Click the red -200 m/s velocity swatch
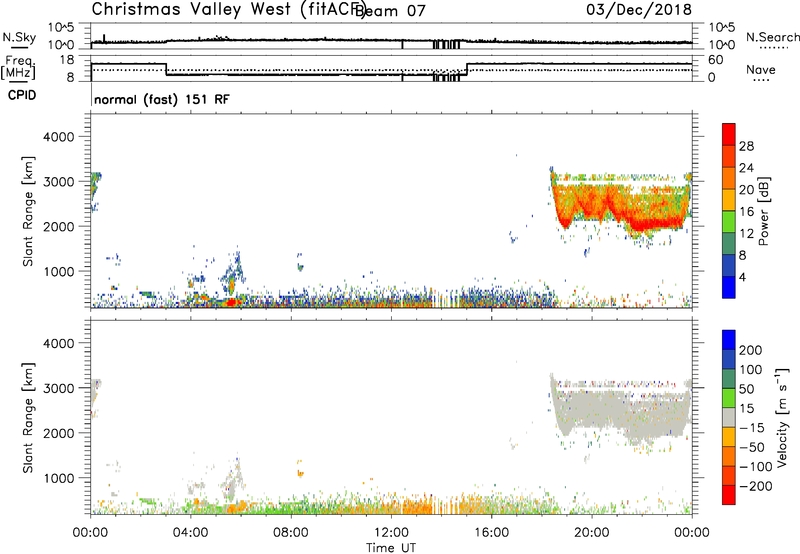 (729, 495)
